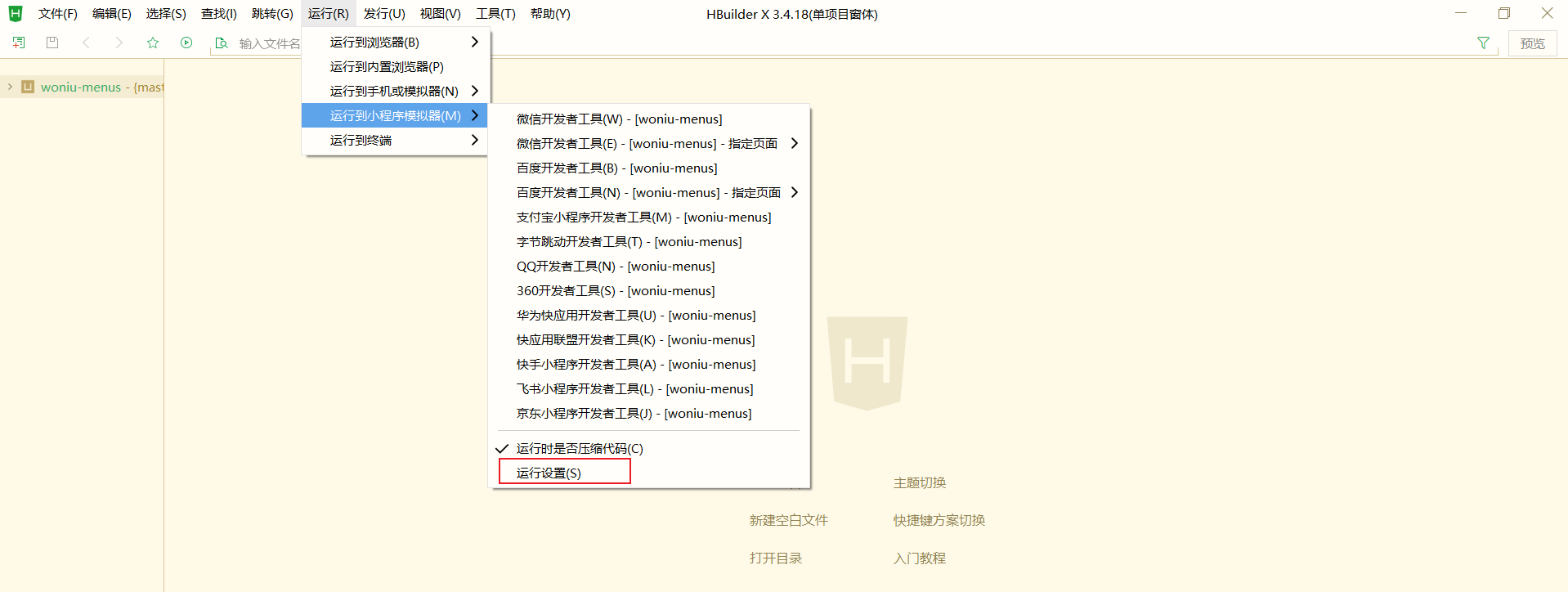Select 运行到内置浏览器(P)
Image resolution: width=1568 pixels, height=592 pixels.
396,66
